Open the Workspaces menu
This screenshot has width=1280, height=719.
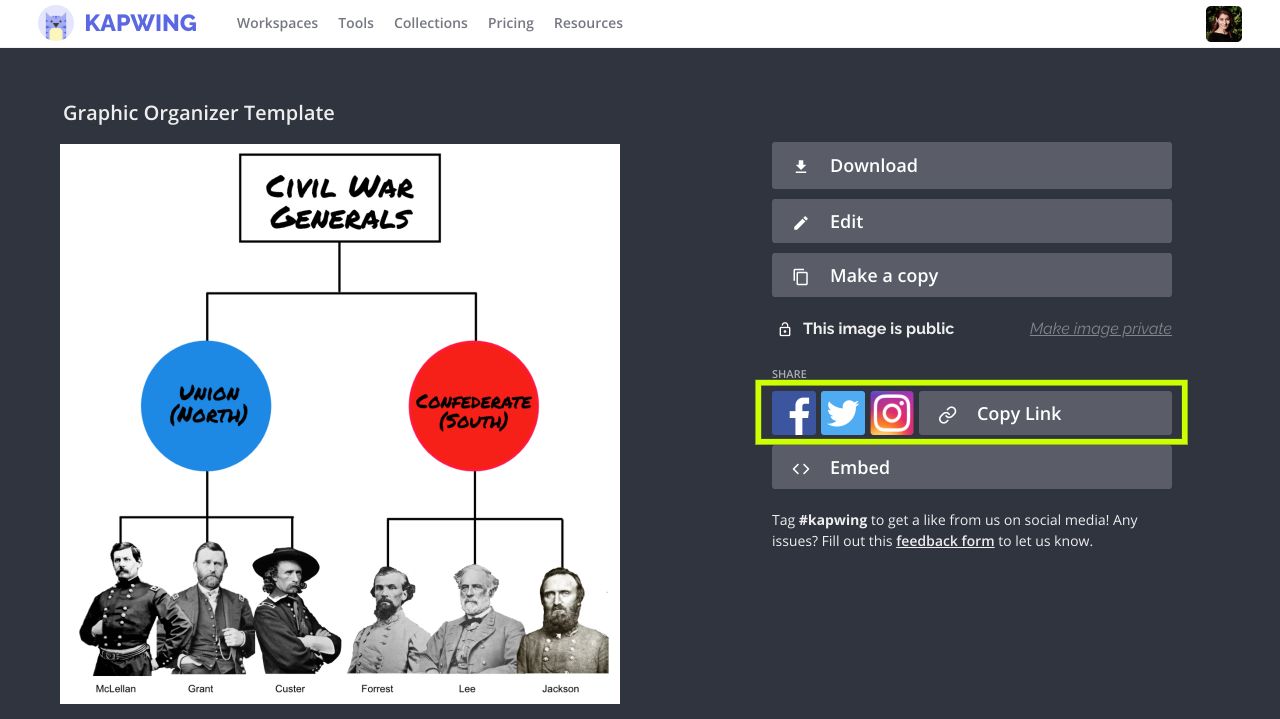click(277, 23)
